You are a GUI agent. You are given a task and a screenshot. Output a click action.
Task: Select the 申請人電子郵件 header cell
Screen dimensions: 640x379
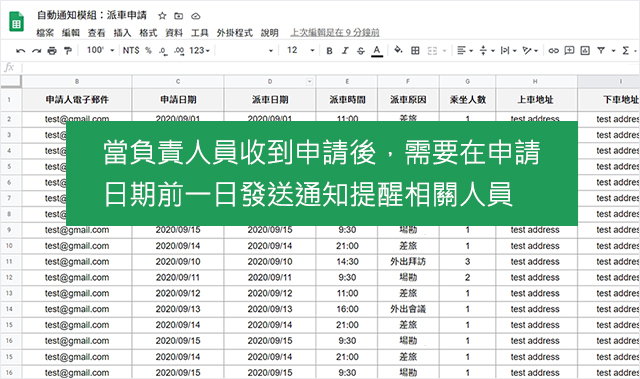tap(77, 99)
